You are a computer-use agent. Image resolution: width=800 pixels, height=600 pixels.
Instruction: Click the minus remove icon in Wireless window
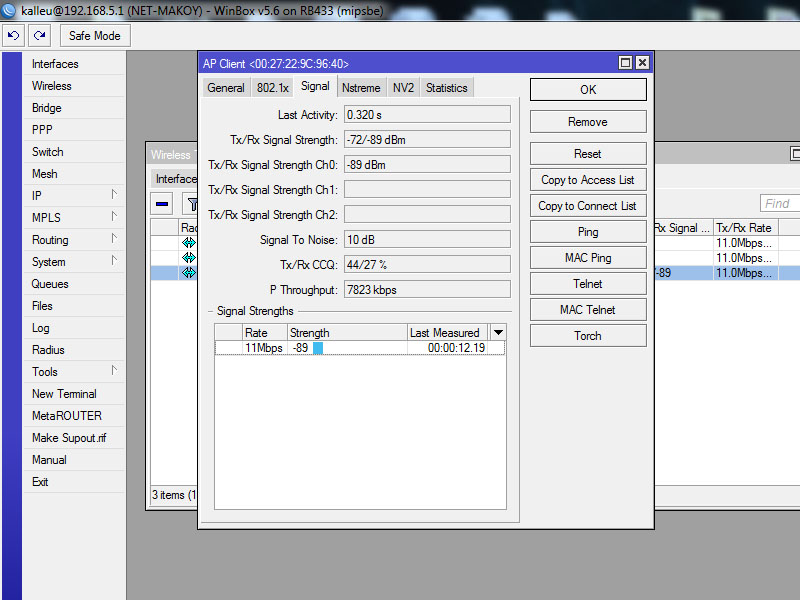pyautogui.click(x=162, y=204)
